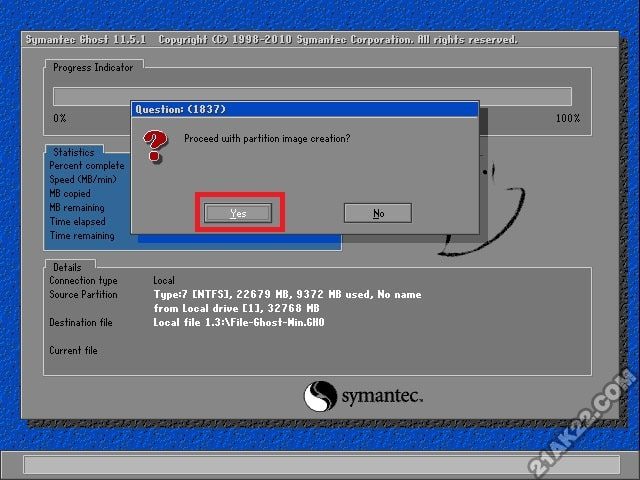
Task: Click the "Time remaining" row
Action: [82, 236]
